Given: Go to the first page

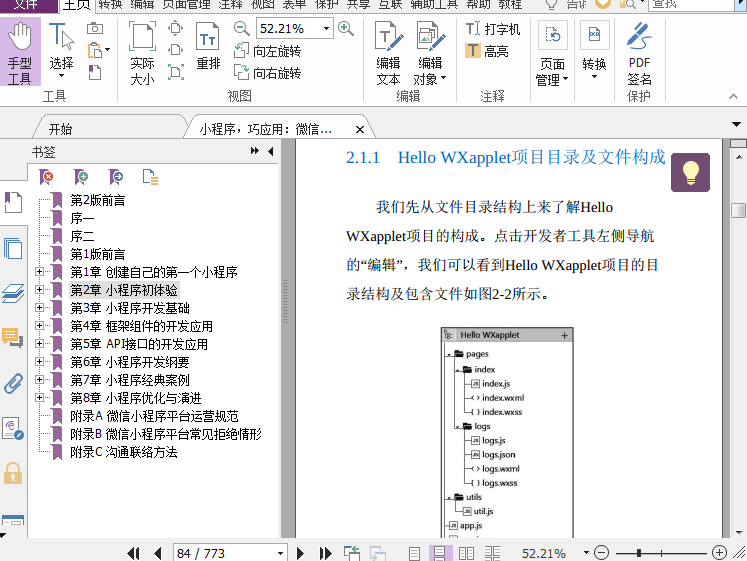Looking at the screenshot, I should click(133, 553).
